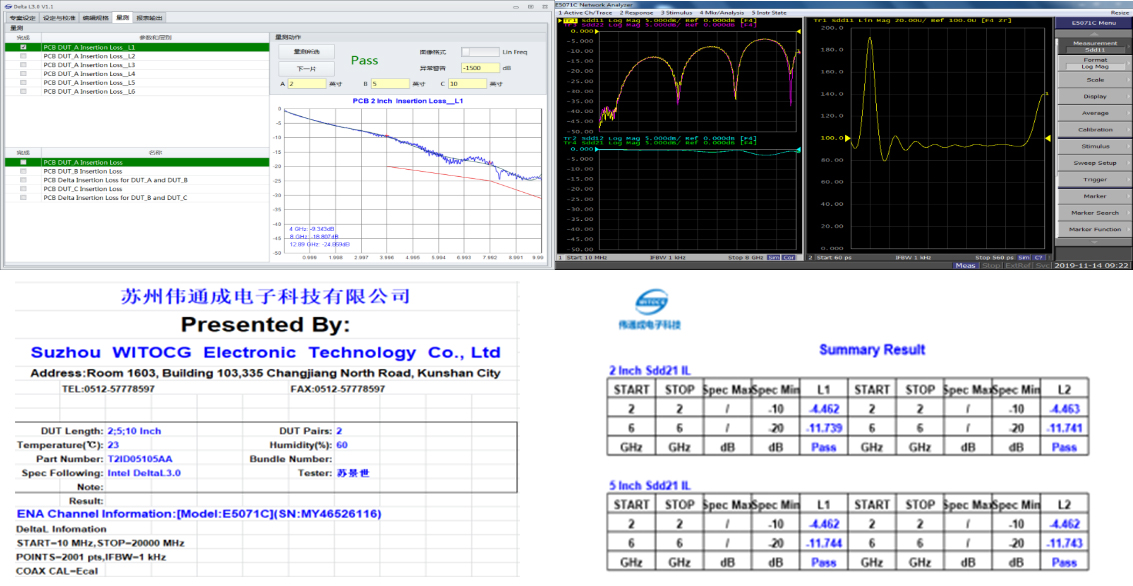Open the 3 Stimulus menu in menu bar
The width and height of the screenshot is (1133, 586).
[x=676, y=12]
